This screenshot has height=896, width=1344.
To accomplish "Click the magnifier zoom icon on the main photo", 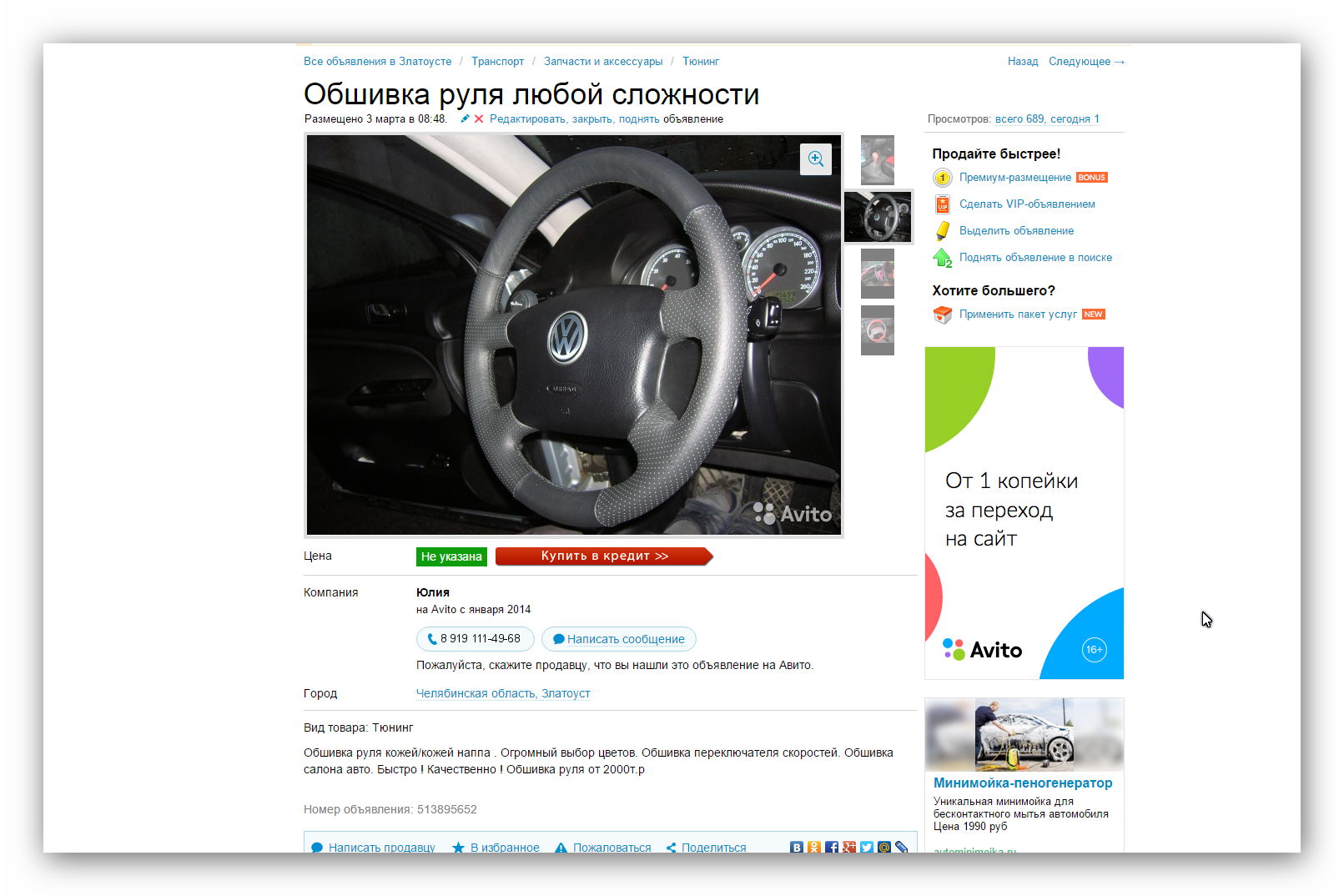I will coord(816,159).
